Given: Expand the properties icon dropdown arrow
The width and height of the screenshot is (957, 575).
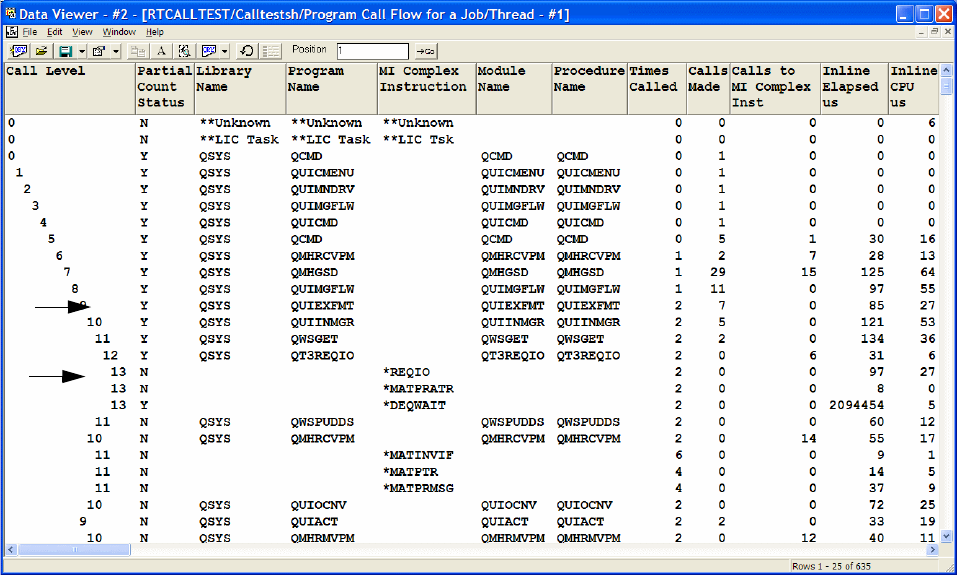Looking at the screenshot, I should point(116,51).
